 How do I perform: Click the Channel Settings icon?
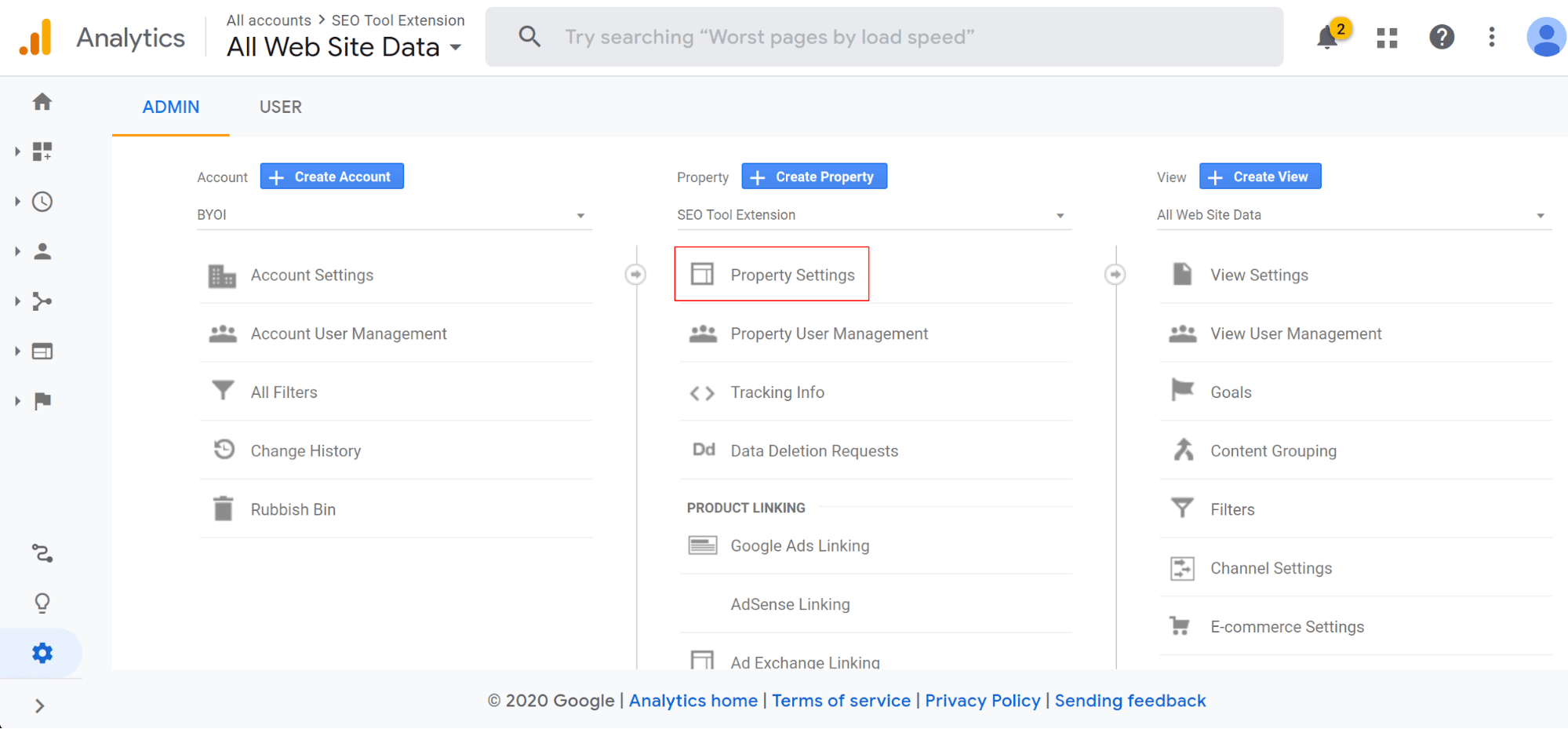pos(1182,568)
